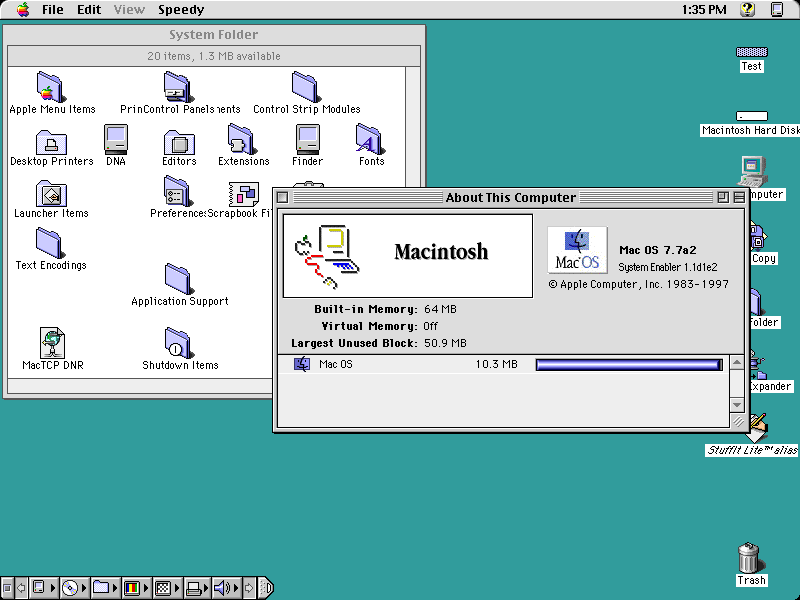This screenshot has height=600, width=800.
Task: Open the File menu
Action: click(x=53, y=9)
